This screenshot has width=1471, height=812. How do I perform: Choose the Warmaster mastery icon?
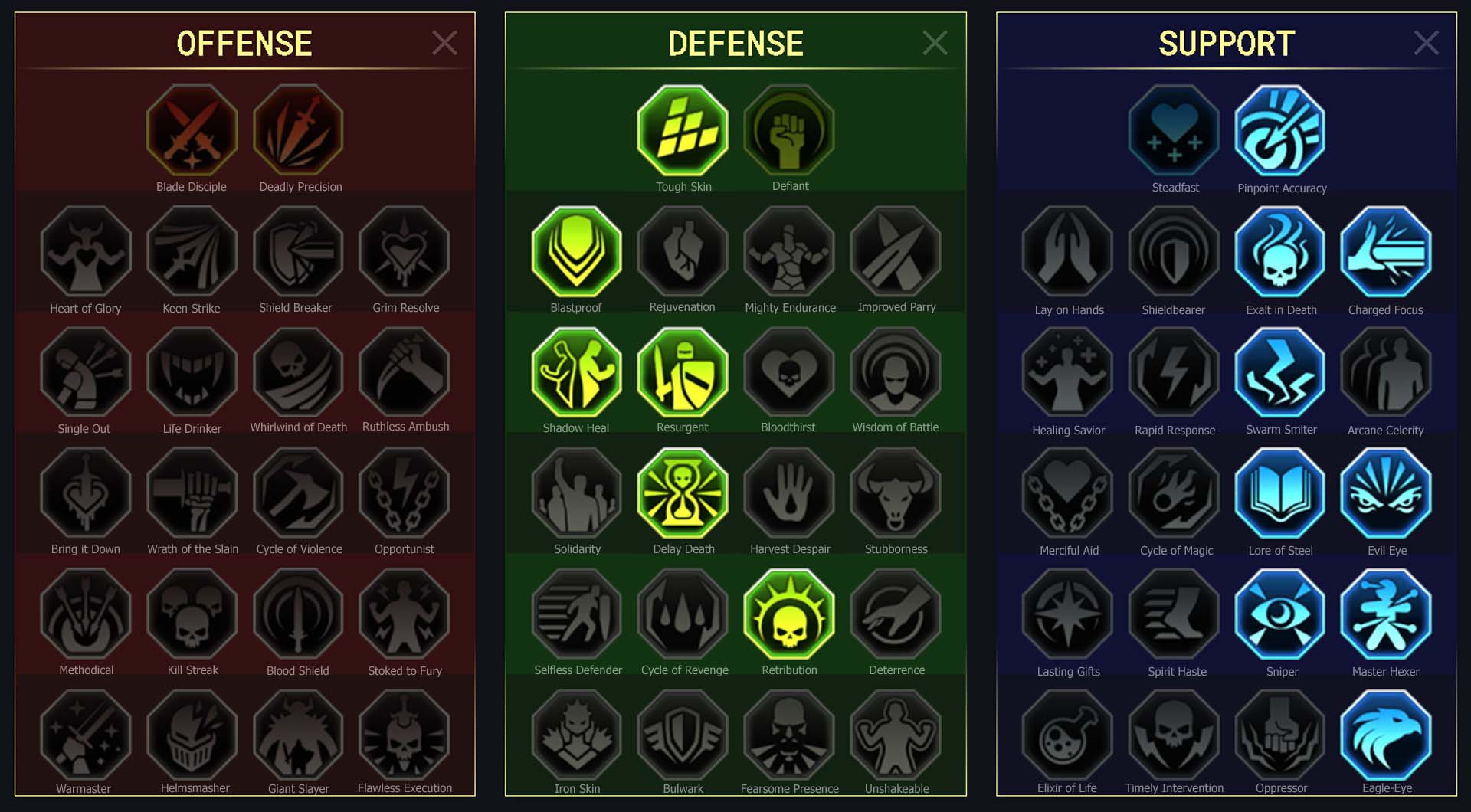coord(86,735)
